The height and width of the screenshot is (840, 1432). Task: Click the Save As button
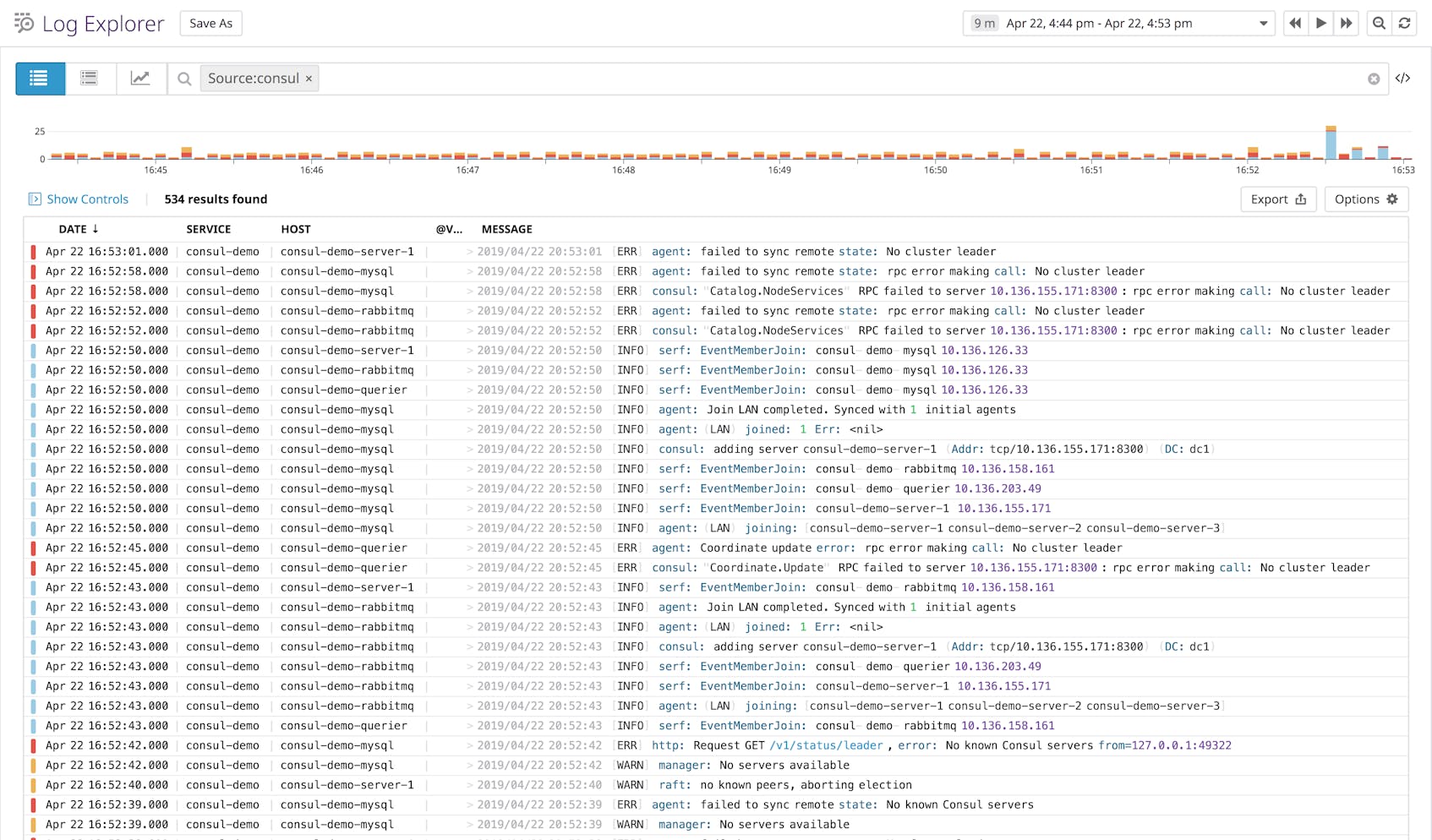210,23
